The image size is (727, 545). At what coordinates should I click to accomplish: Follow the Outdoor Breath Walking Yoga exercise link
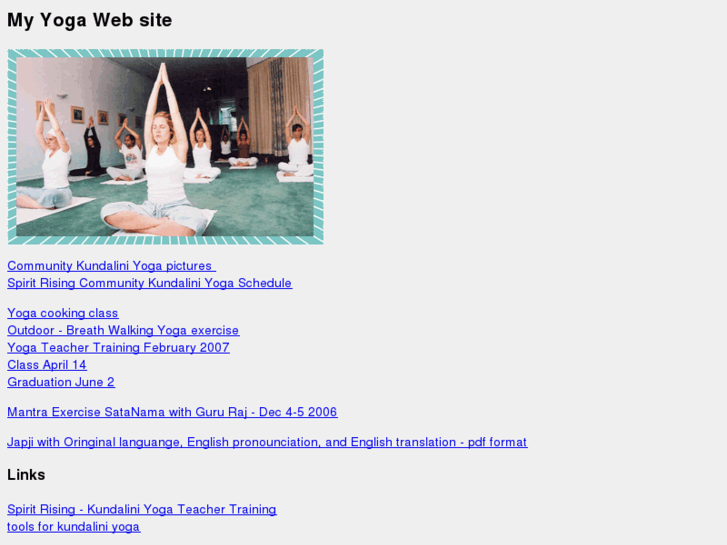pos(123,330)
